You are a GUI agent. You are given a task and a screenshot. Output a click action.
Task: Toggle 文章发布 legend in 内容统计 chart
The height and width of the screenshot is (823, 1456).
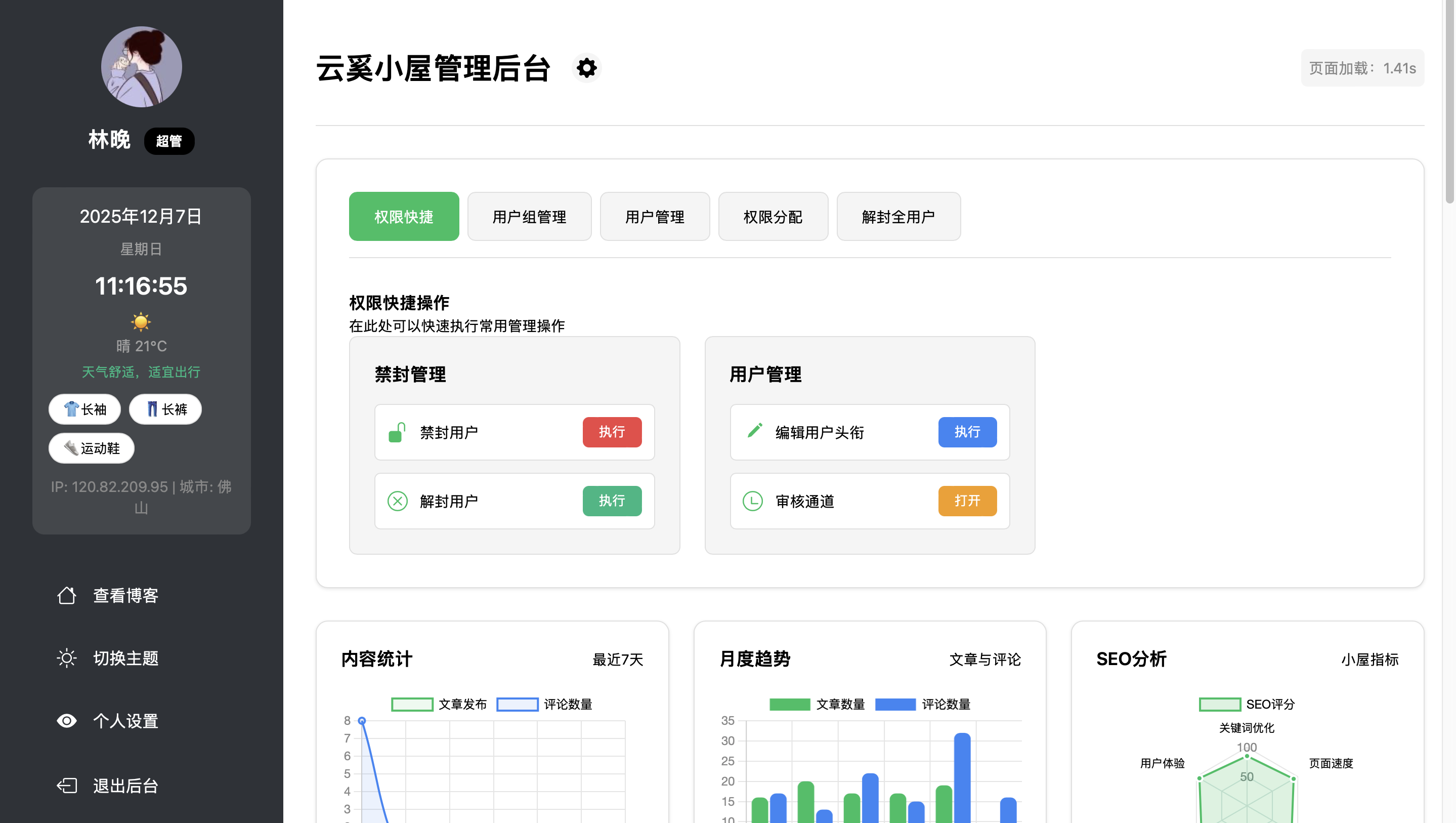point(439,704)
